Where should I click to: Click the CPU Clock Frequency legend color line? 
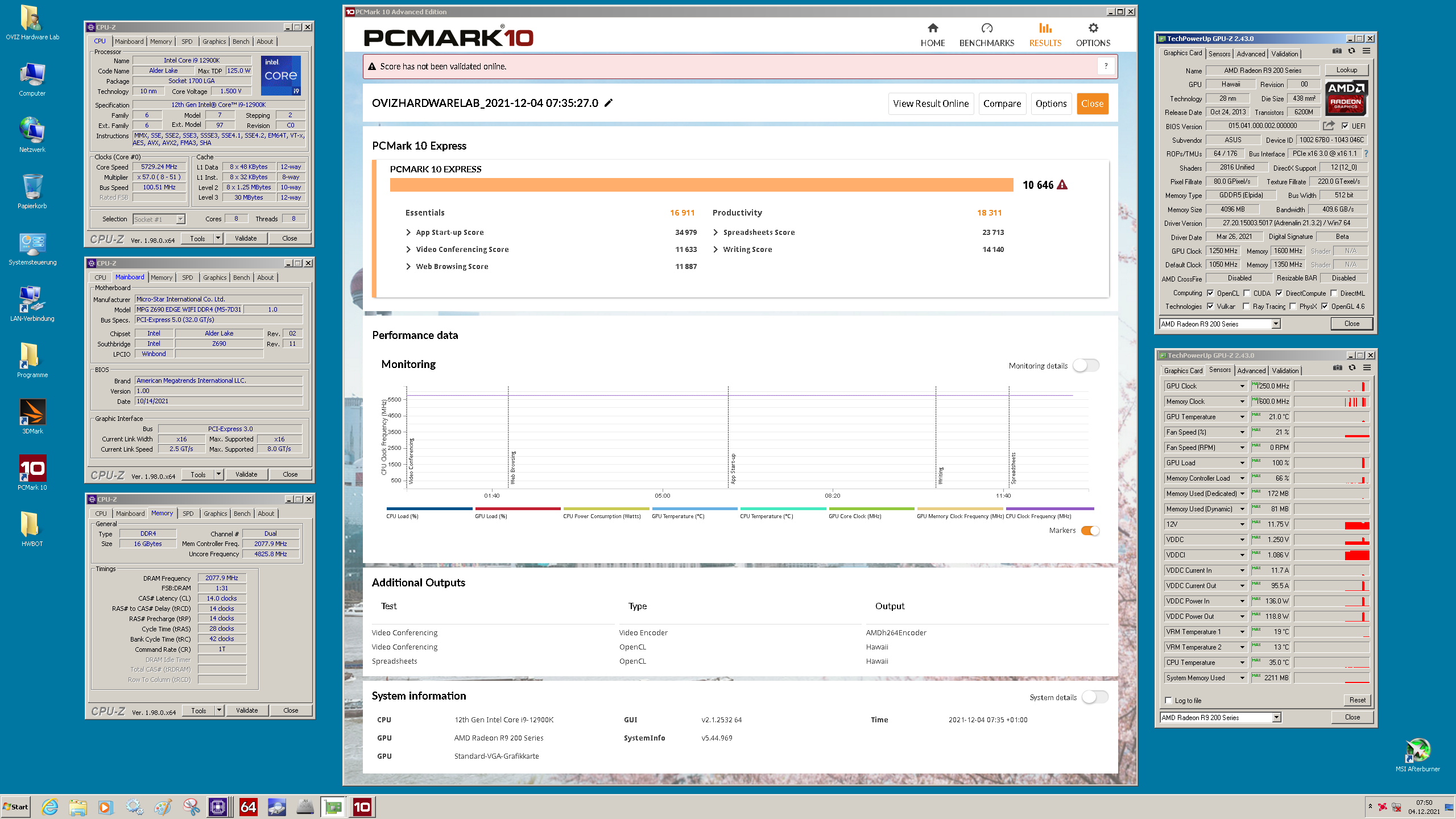(1050, 508)
